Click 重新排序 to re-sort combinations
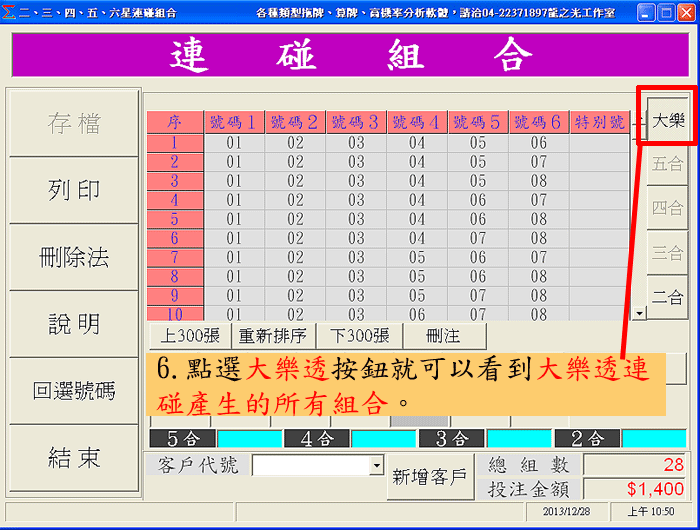The width and height of the screenshot is (700, 530). [273, 336]
